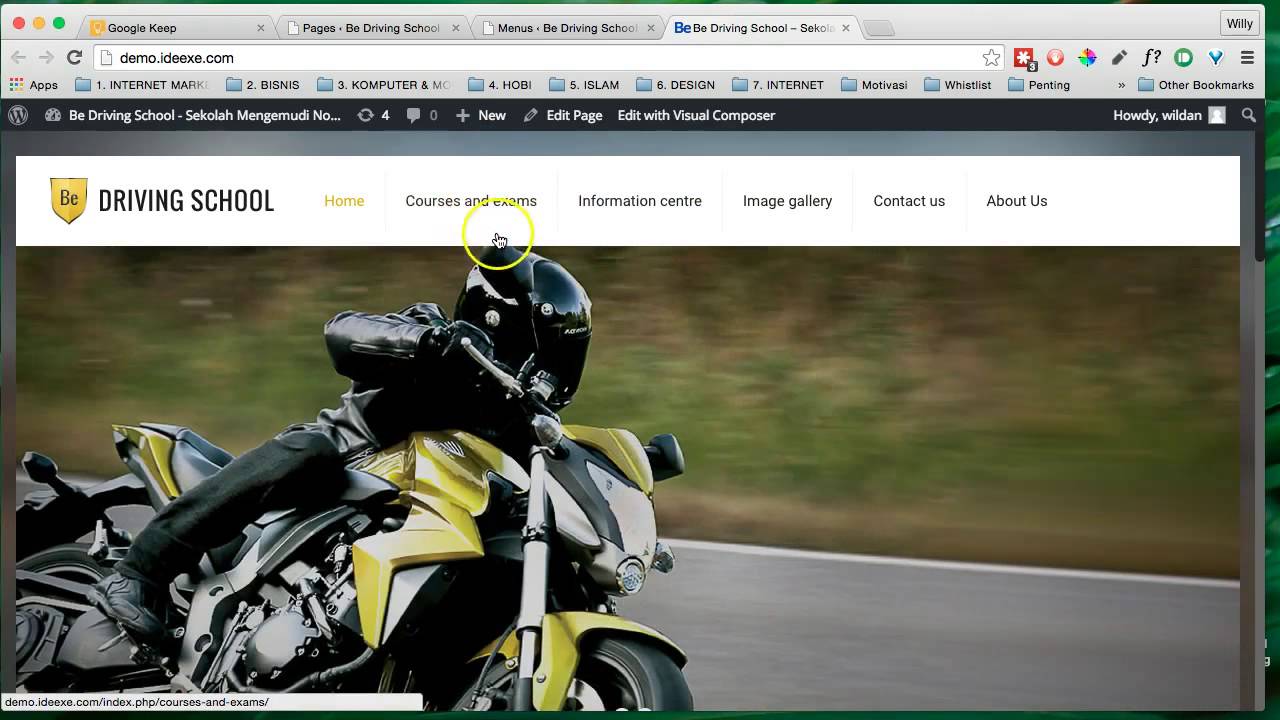Click the browser back arrow
Viewport: 1280px width, 720px height.
19,57
